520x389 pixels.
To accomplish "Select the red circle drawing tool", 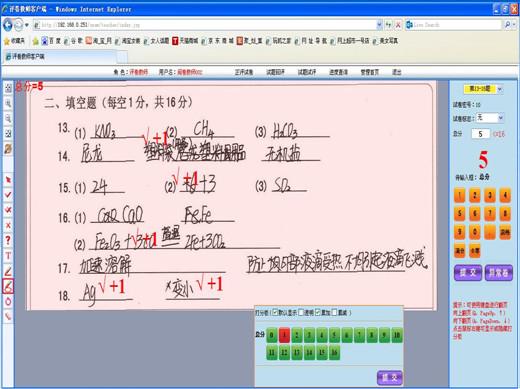I will pos(8,302).
